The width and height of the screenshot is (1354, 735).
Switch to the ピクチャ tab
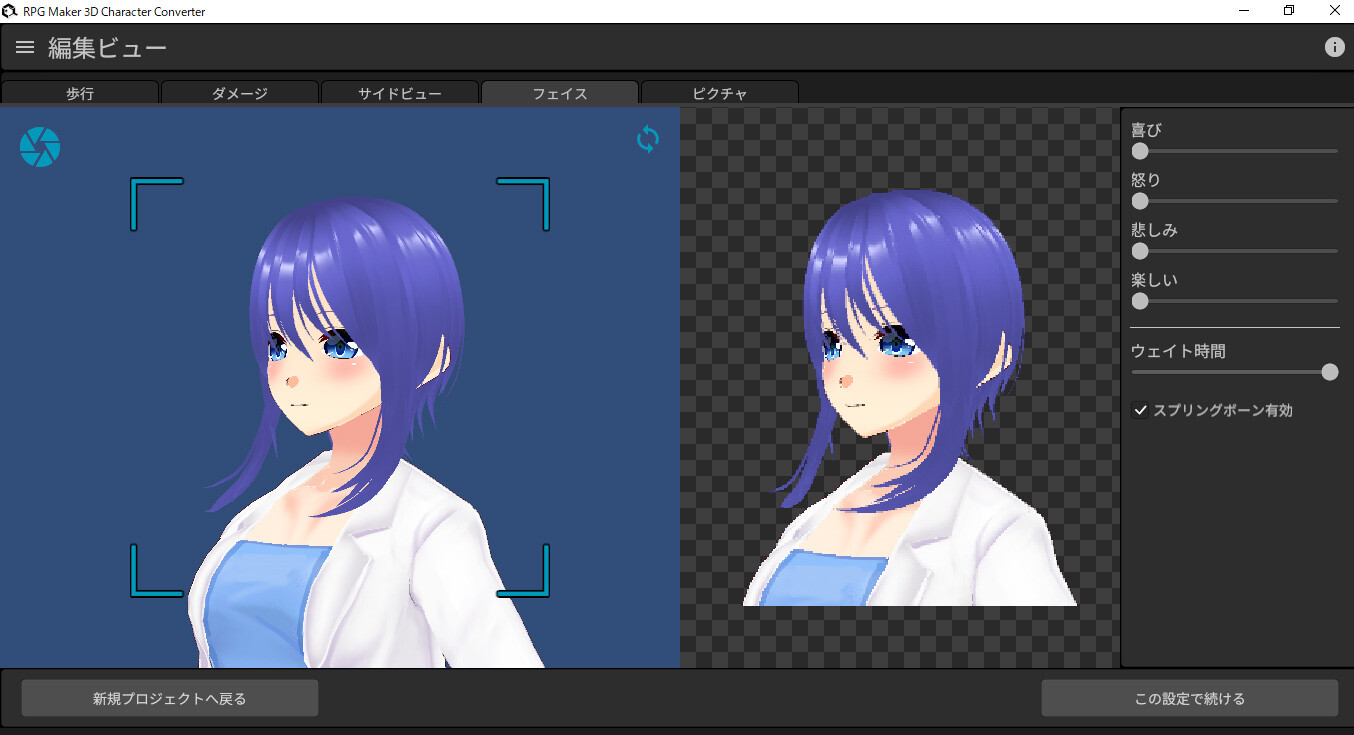(x=719, y=92)
